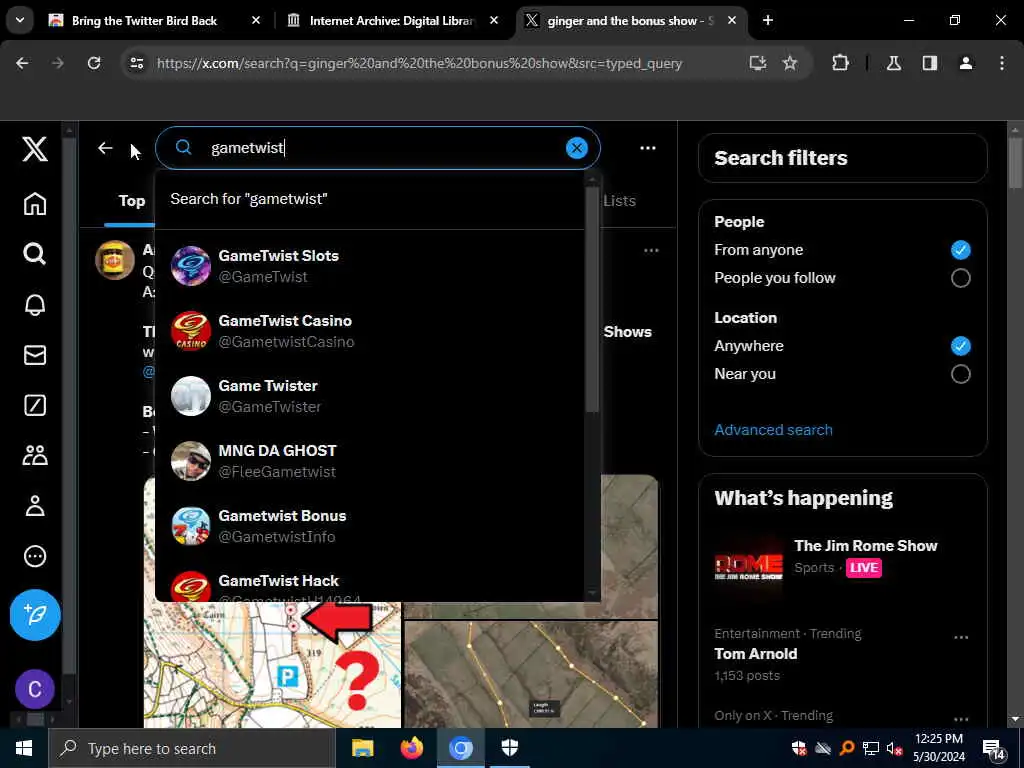Open Advanced search link
The height and width of the screenshot is (768, 1024).
click(773, 430)
